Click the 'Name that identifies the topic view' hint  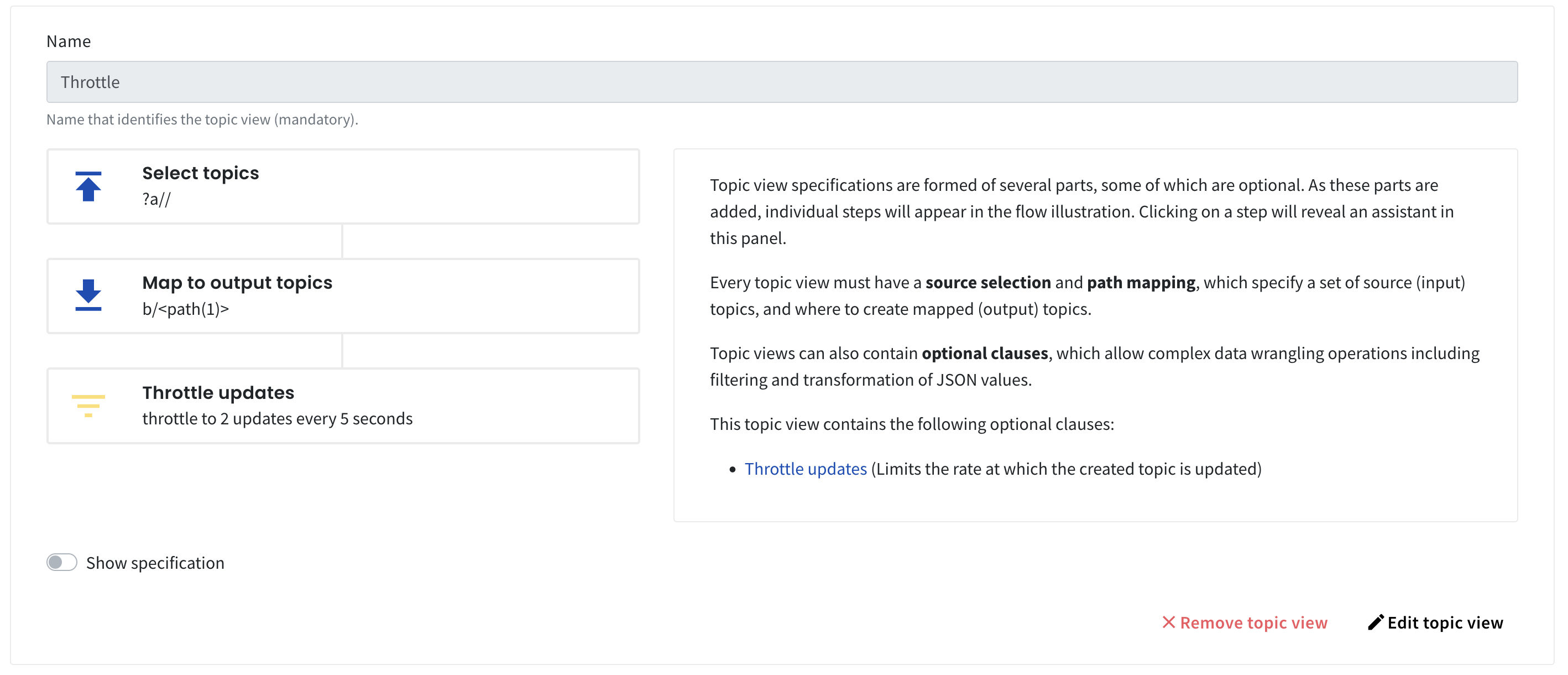click(x=202, y=120)
